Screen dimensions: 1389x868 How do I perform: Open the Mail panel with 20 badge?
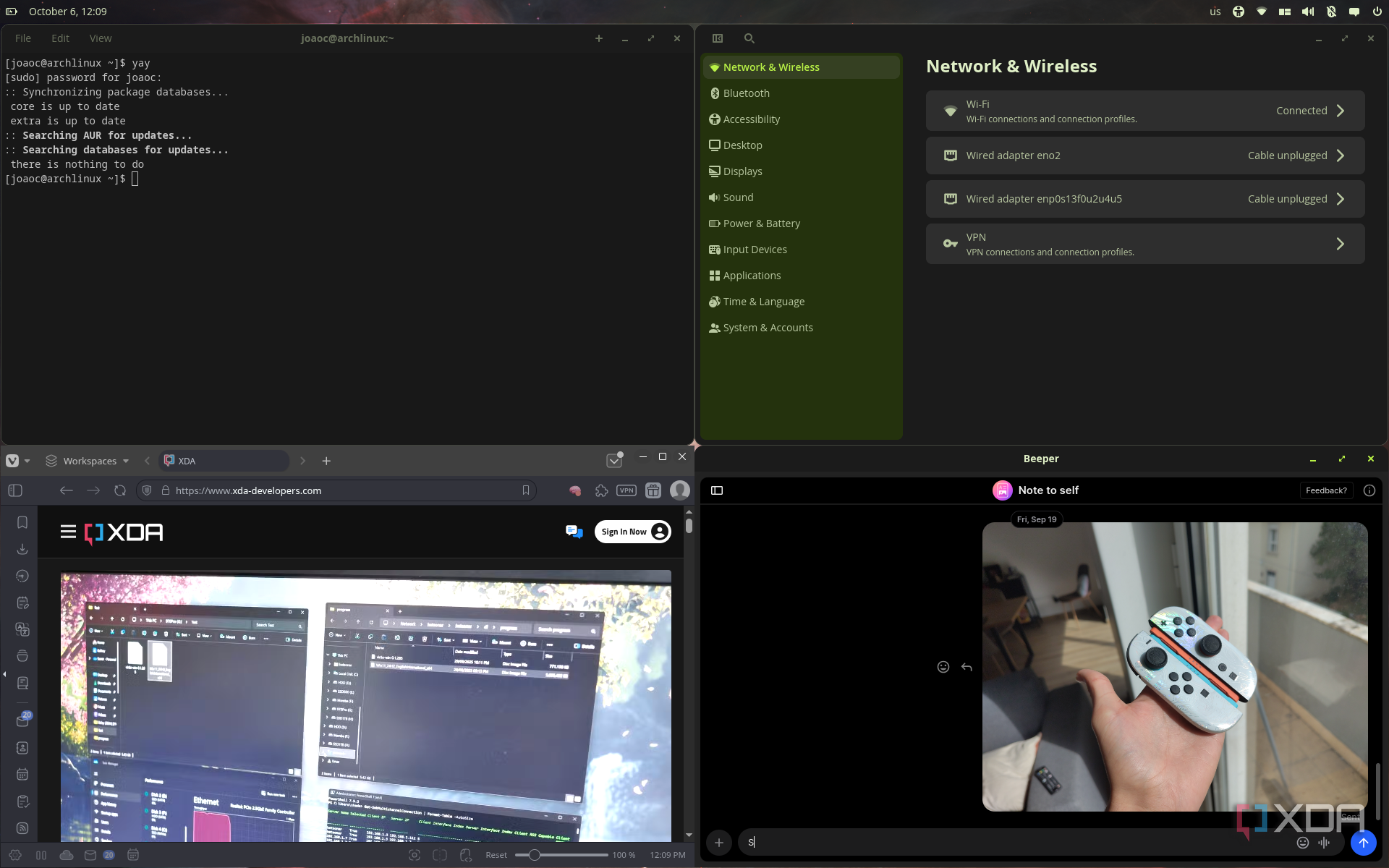[23, 720]
